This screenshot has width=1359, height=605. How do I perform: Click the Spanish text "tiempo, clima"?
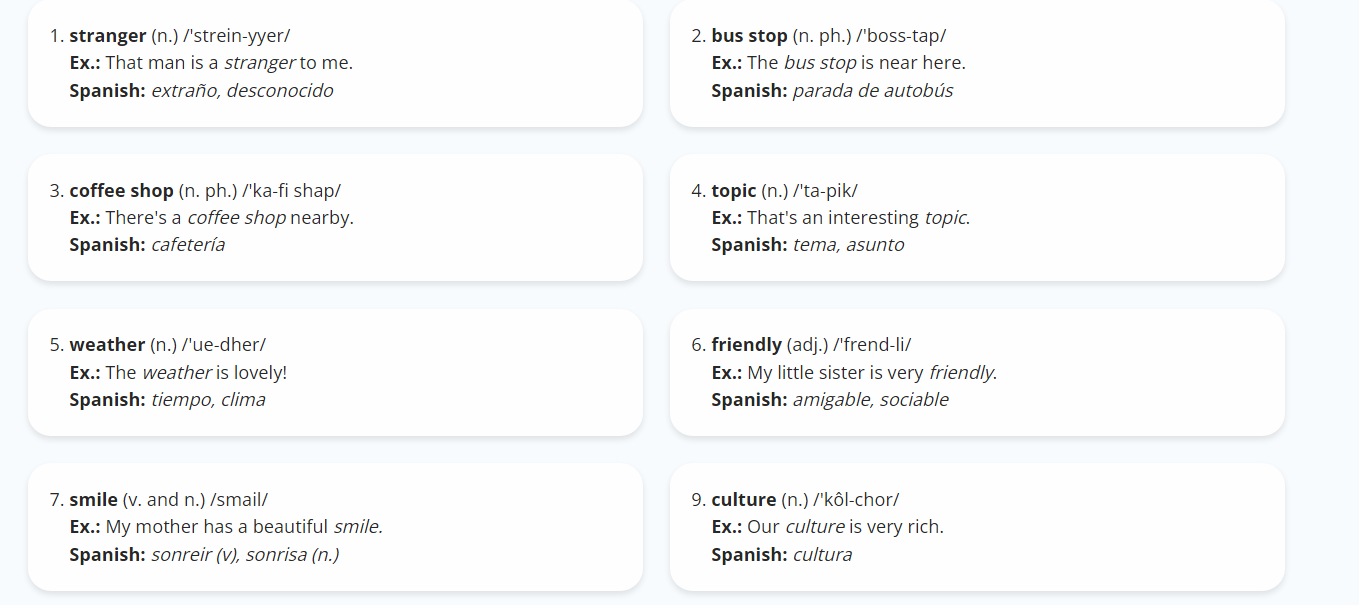pyautogui.click(x=208, y=400)
